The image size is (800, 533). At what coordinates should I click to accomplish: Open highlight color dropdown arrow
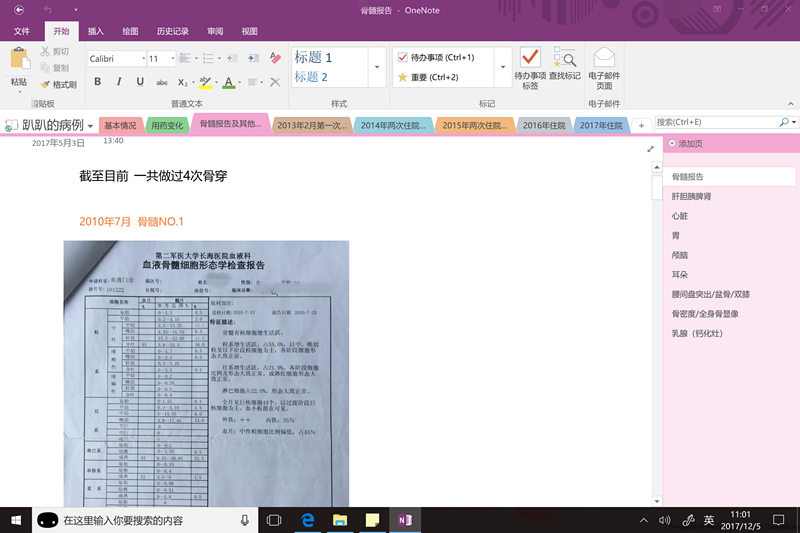coord(217,82)
